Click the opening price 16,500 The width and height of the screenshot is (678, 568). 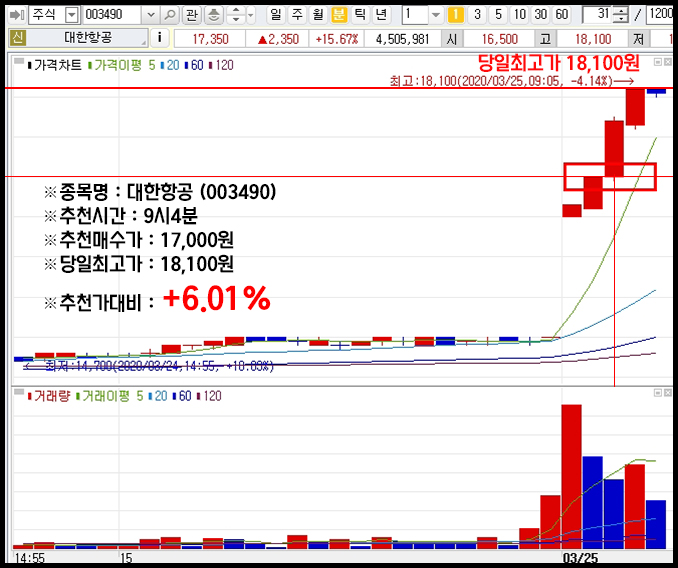(500, 39)
